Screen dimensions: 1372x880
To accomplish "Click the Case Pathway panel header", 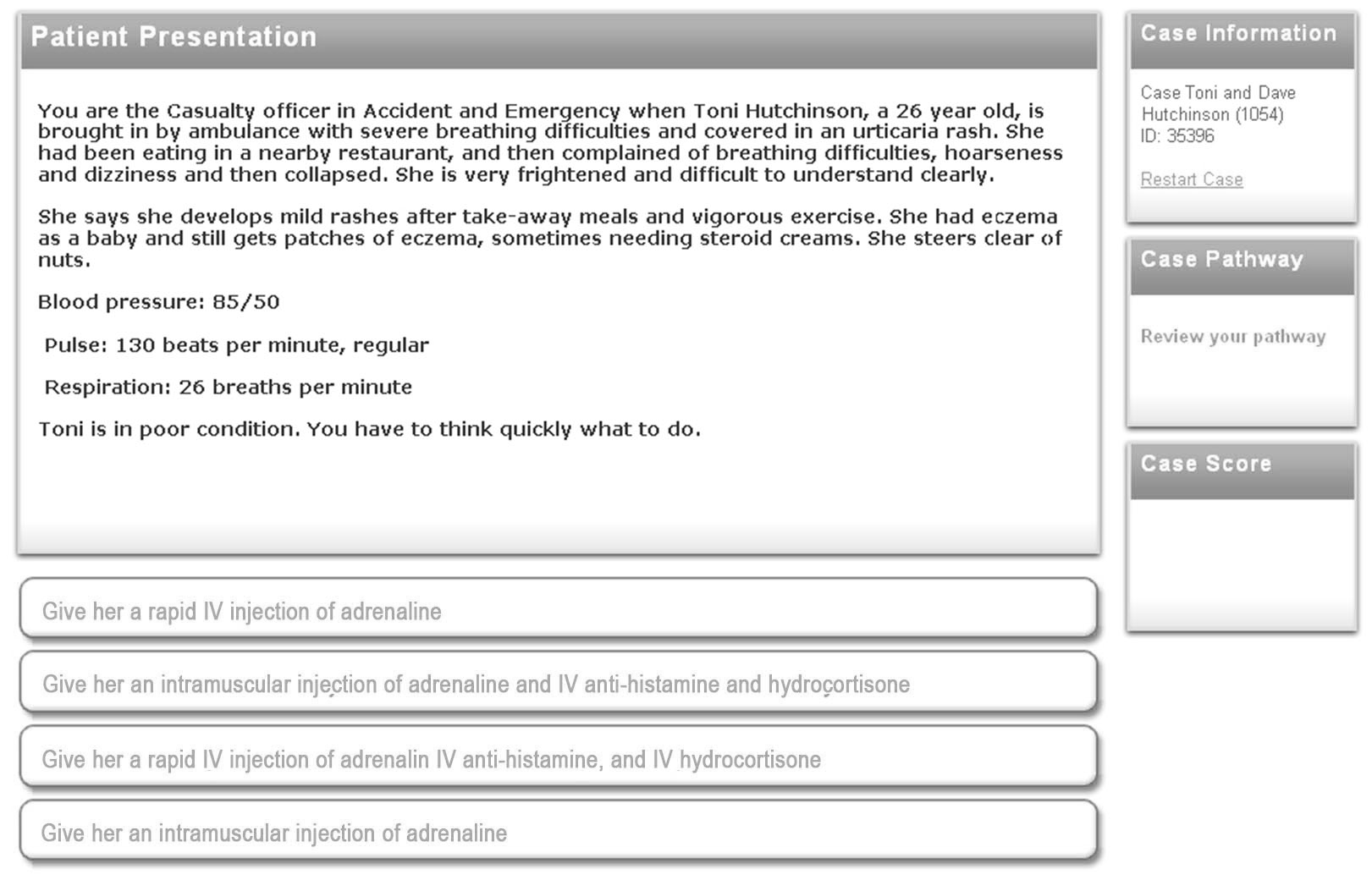I will [1221, 260].
